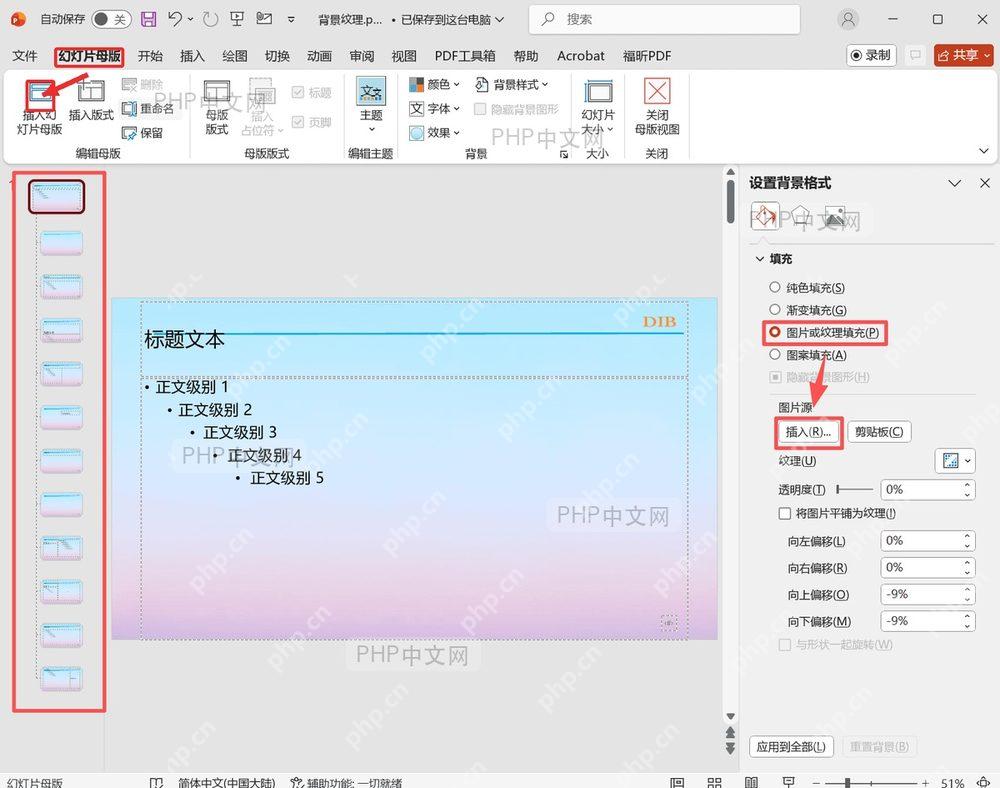
Task: Toggle 自动保存 switch
Action: pyautogui.click(x=111, y=19)
